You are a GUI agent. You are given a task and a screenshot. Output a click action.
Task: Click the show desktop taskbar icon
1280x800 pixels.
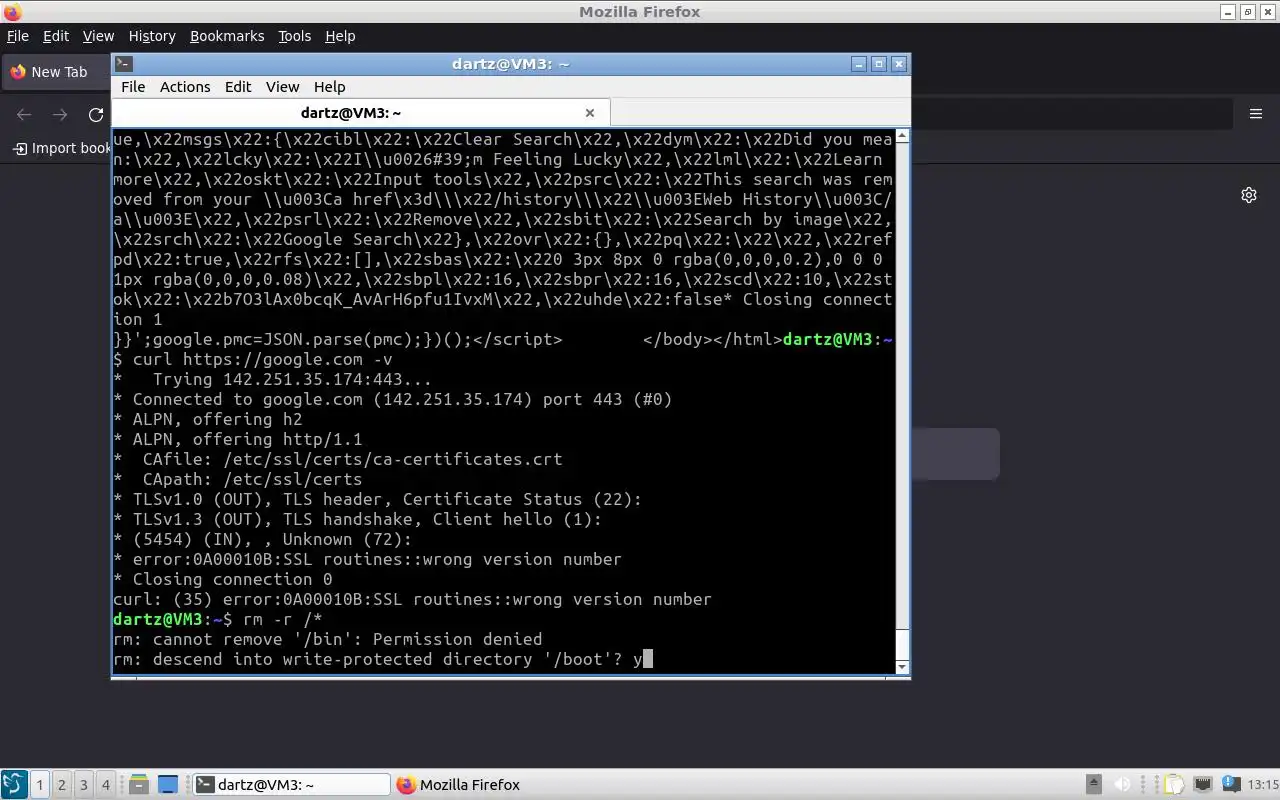tap(168, 785)
